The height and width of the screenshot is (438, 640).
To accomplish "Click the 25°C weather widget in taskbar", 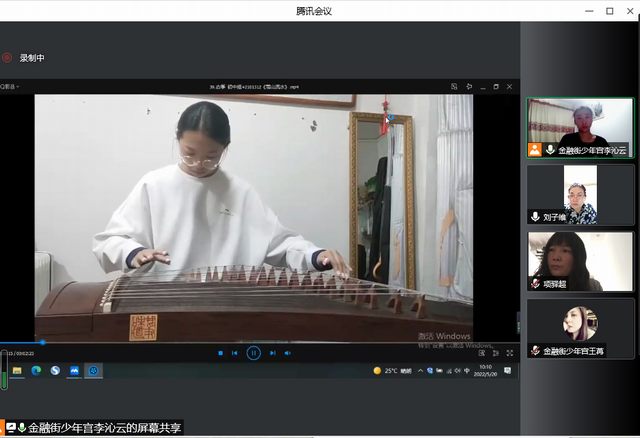I will tap(393, 371).
